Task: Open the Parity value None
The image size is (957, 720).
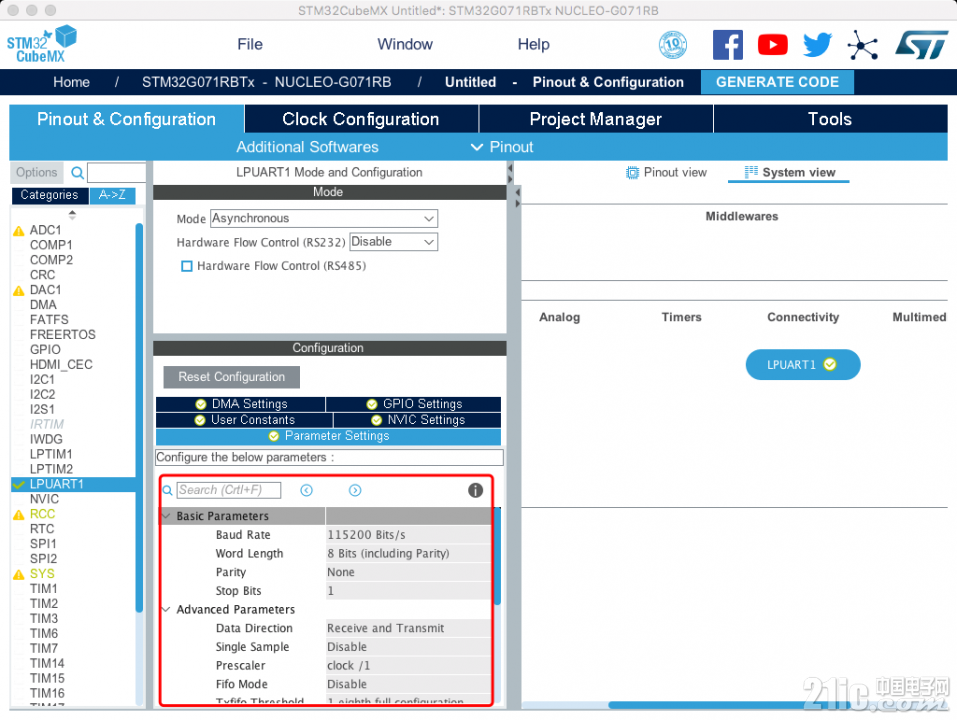Action: 408,572
